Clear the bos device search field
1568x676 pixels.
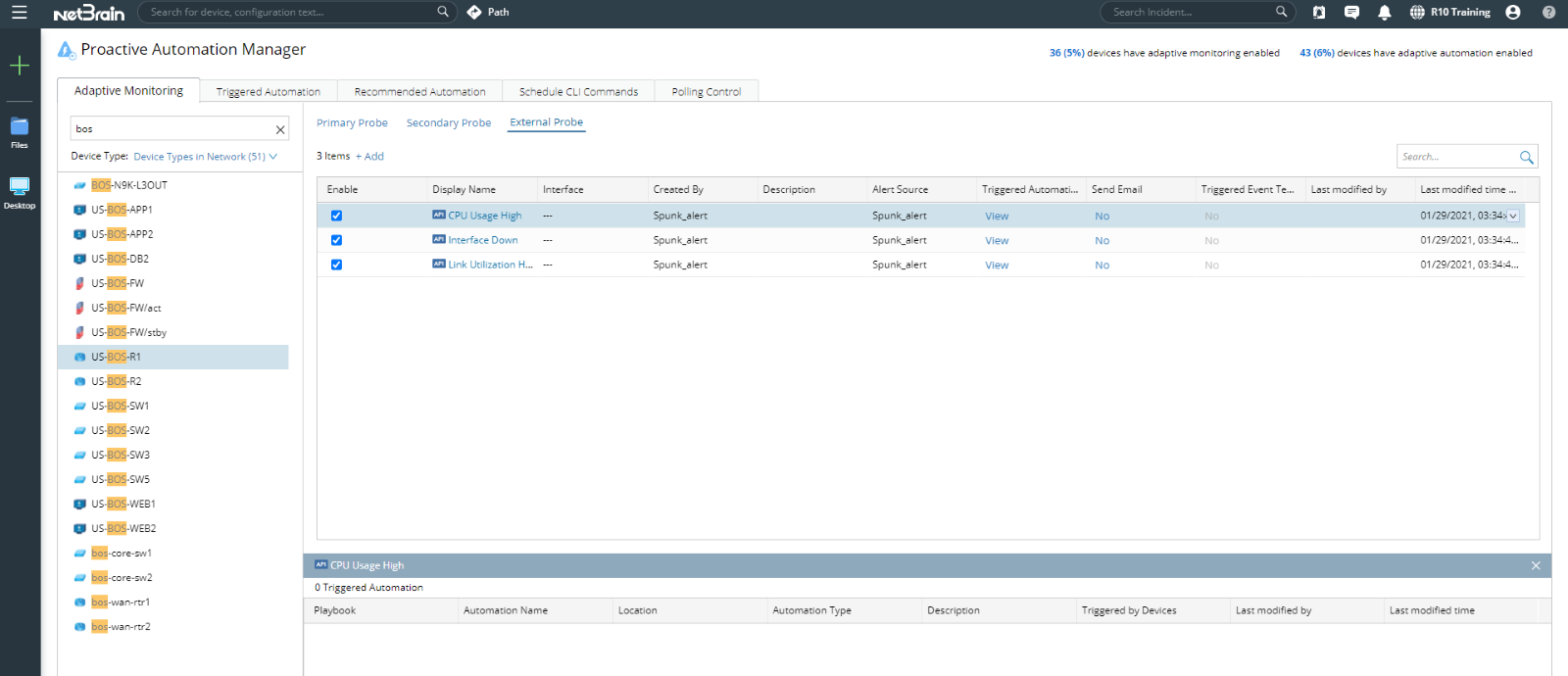point(280,129)
